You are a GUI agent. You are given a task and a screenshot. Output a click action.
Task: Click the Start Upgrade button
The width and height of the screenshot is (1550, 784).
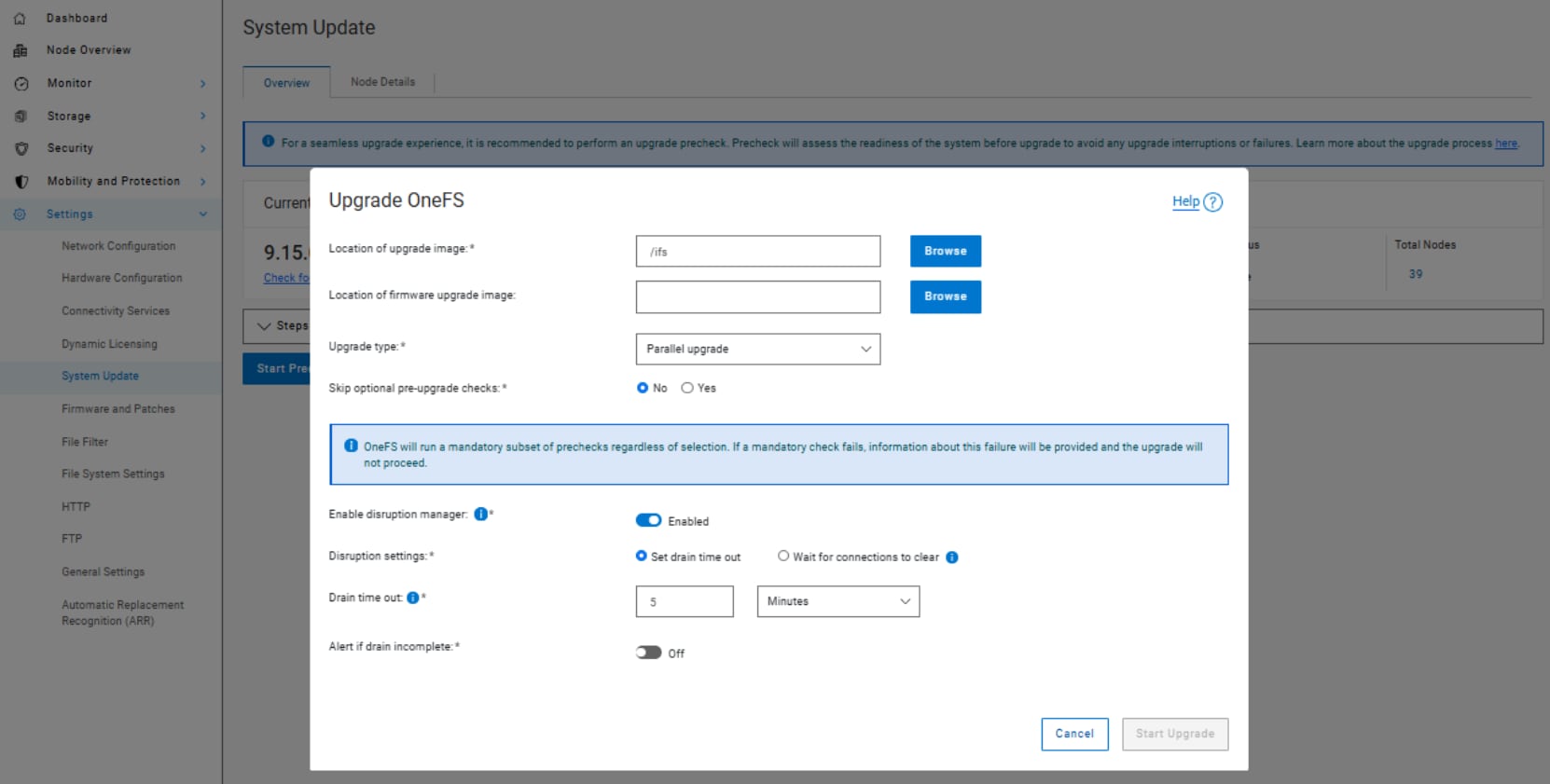click(1175, 734)
